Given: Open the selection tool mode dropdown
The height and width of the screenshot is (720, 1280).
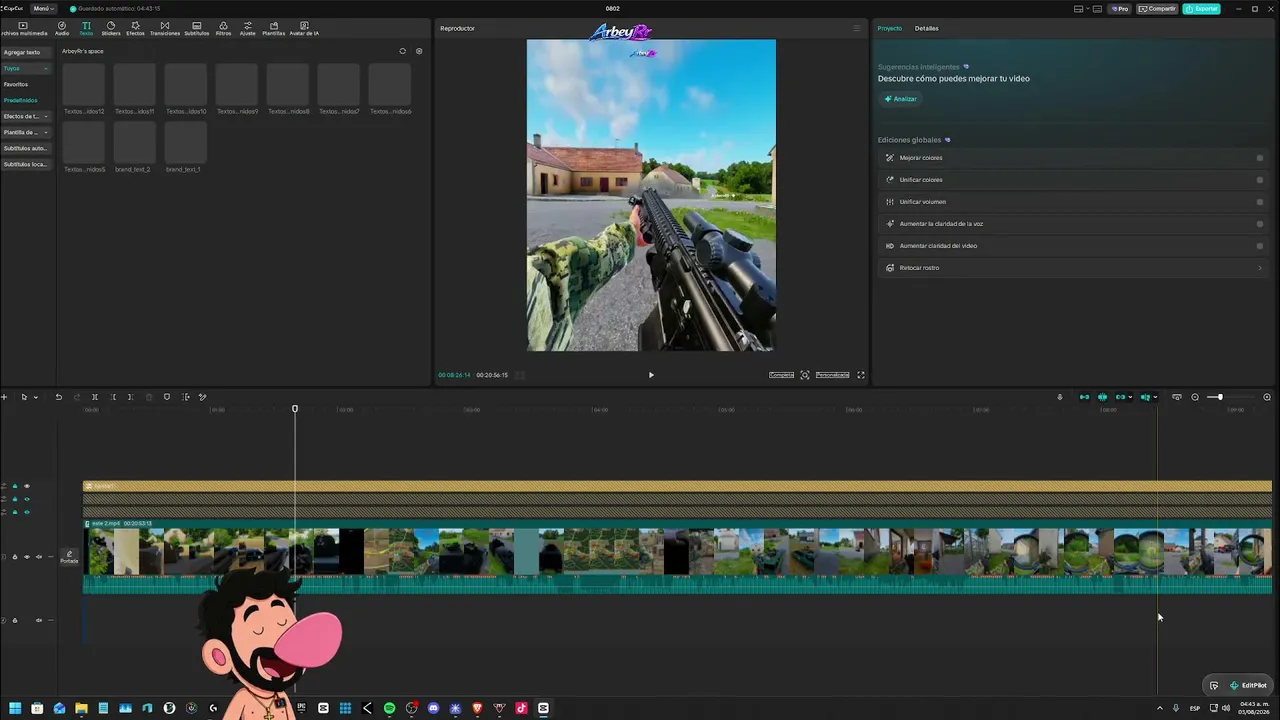Looking at the screenshot, I should 36,397.
